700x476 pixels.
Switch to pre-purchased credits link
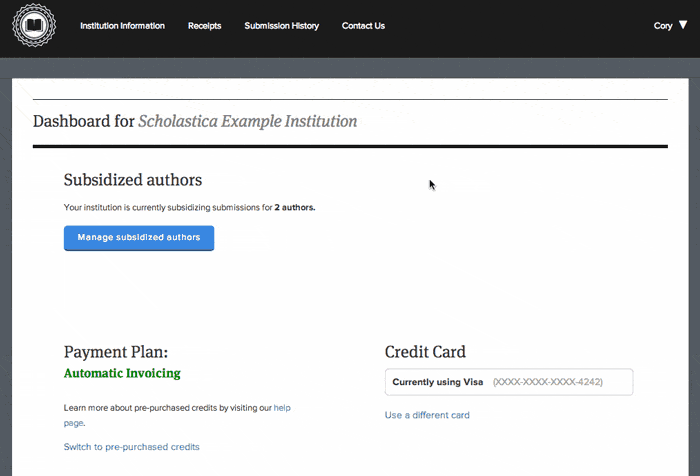click(132, 447)
